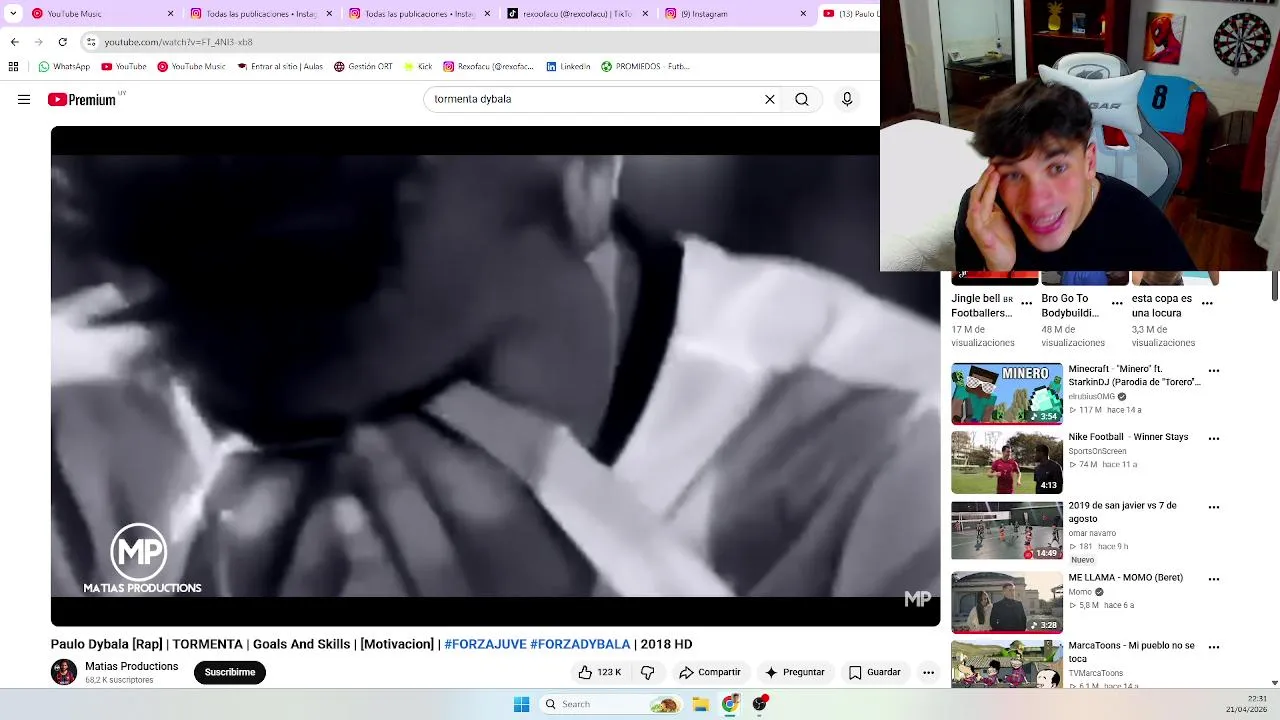Click the magnifier search button

tap(802, 99)
